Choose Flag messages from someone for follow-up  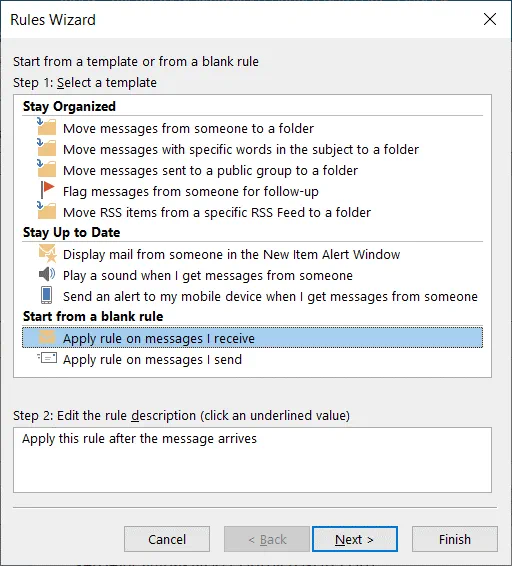(x=191, y=191)
